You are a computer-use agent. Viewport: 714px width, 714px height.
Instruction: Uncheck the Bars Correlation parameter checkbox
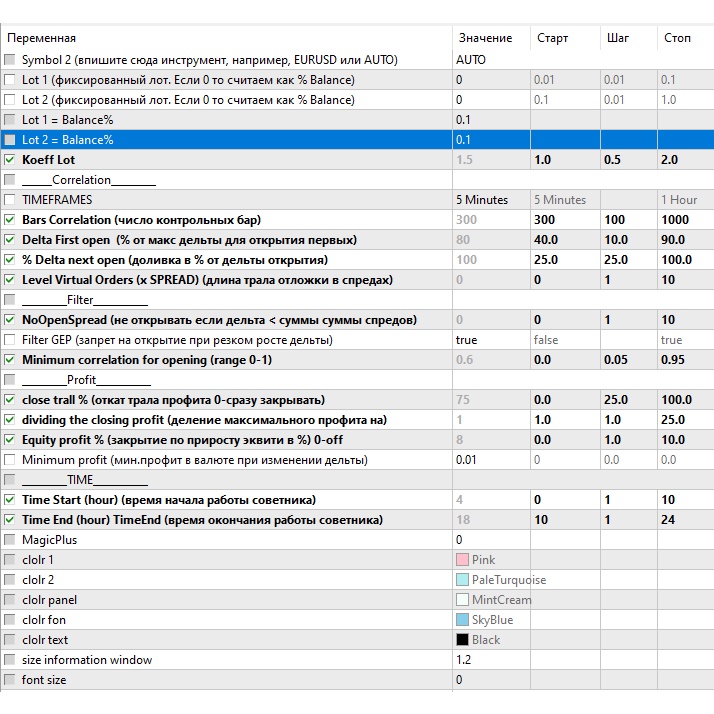click(x=10, y=220)
